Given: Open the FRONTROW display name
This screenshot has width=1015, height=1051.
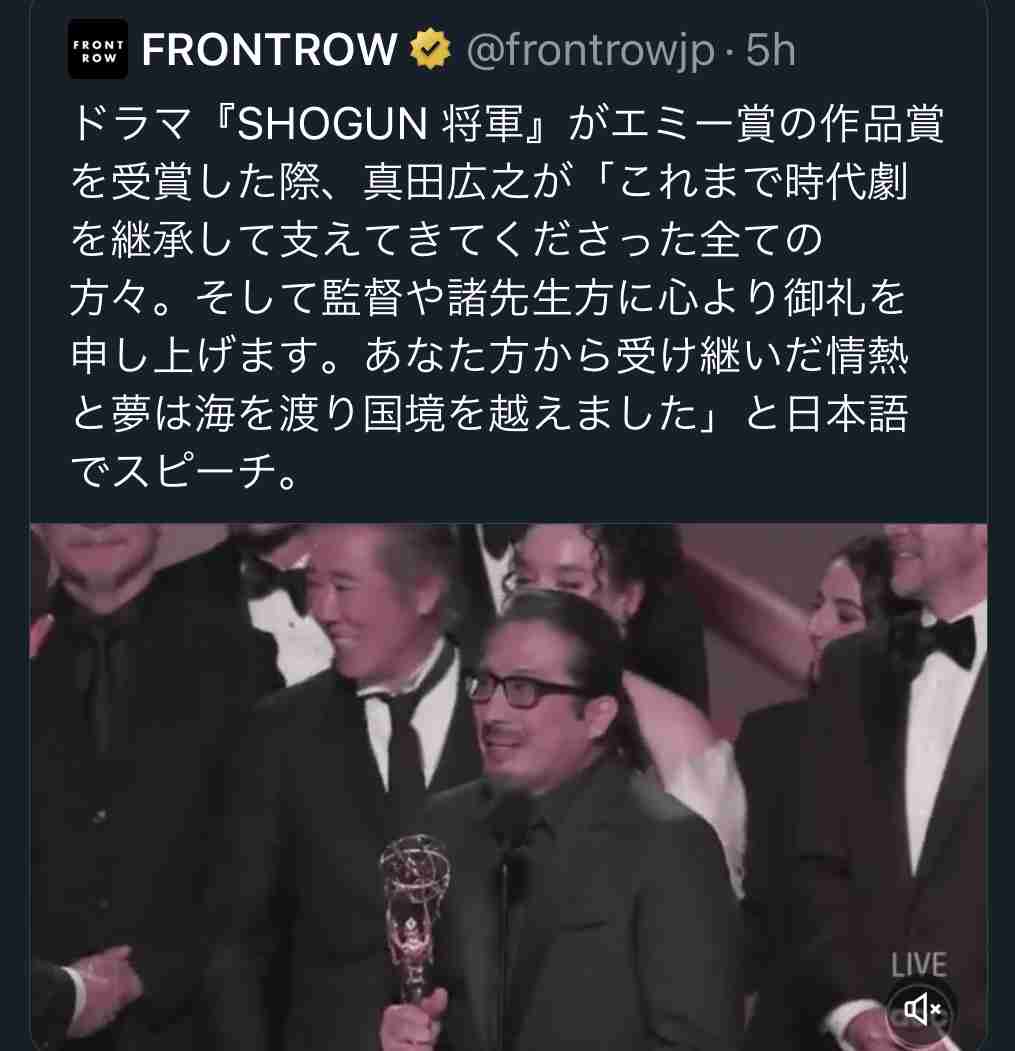Looking at the screenshot, I should (270, 50).
